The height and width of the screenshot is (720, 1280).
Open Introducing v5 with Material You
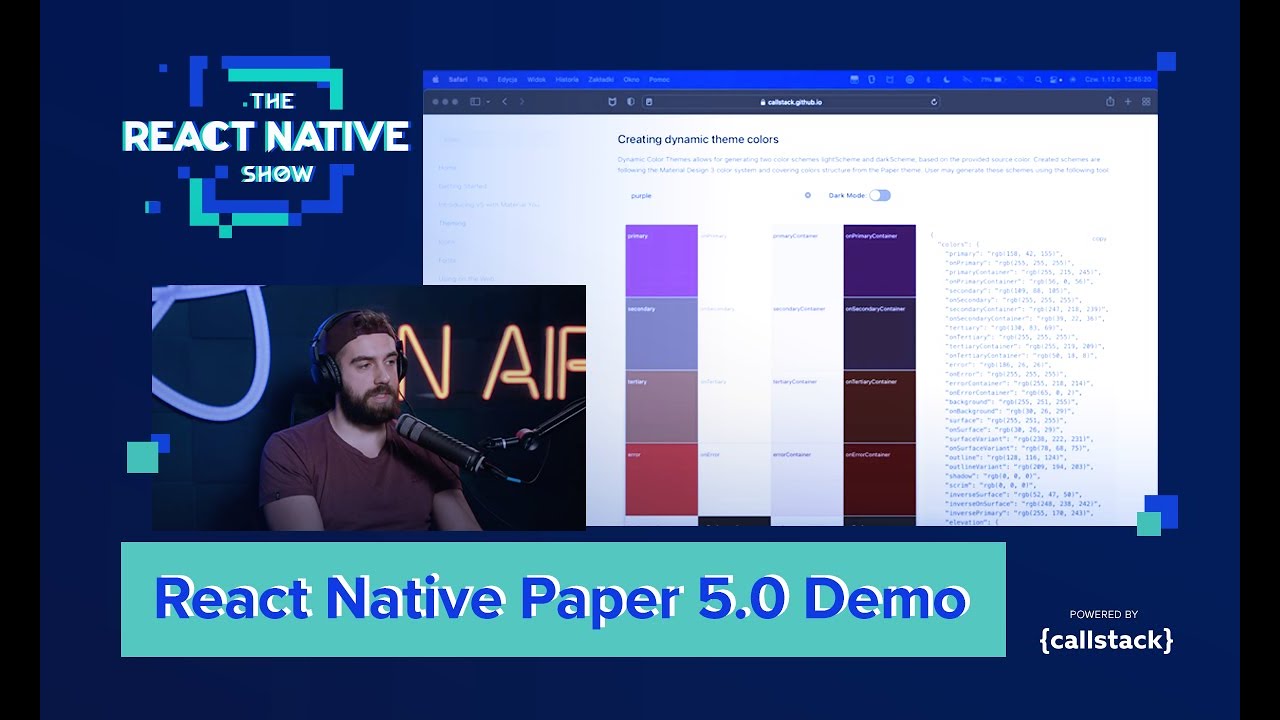click(x=489, y=204)
